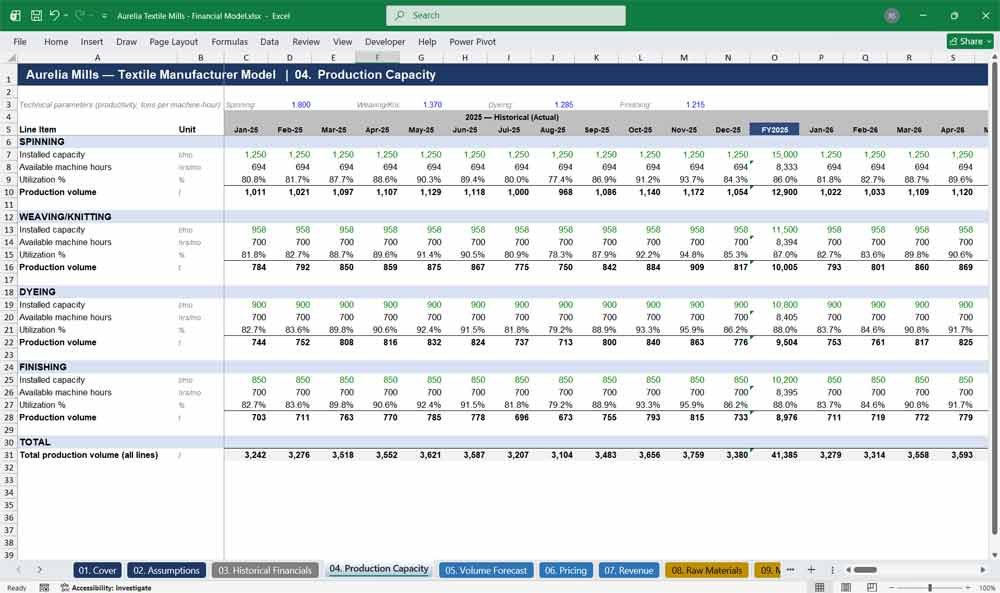
Task: Open the Share dropdown button
Action: coord(970,41)
